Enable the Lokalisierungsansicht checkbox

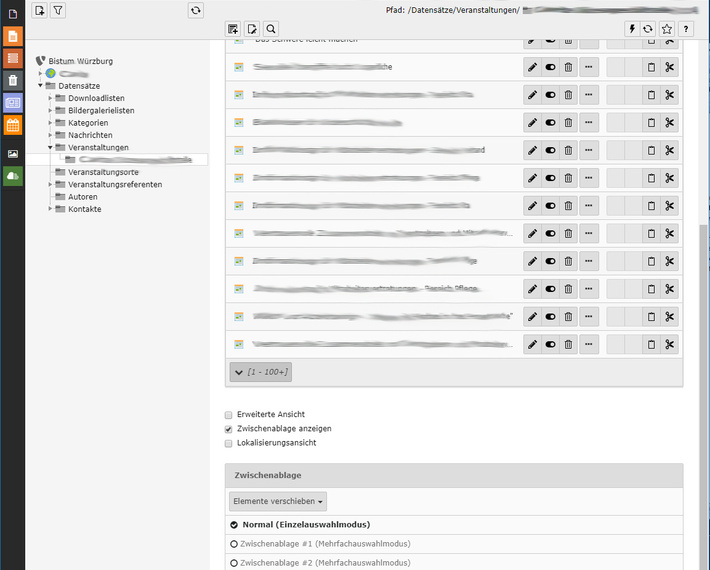(229, 442)
